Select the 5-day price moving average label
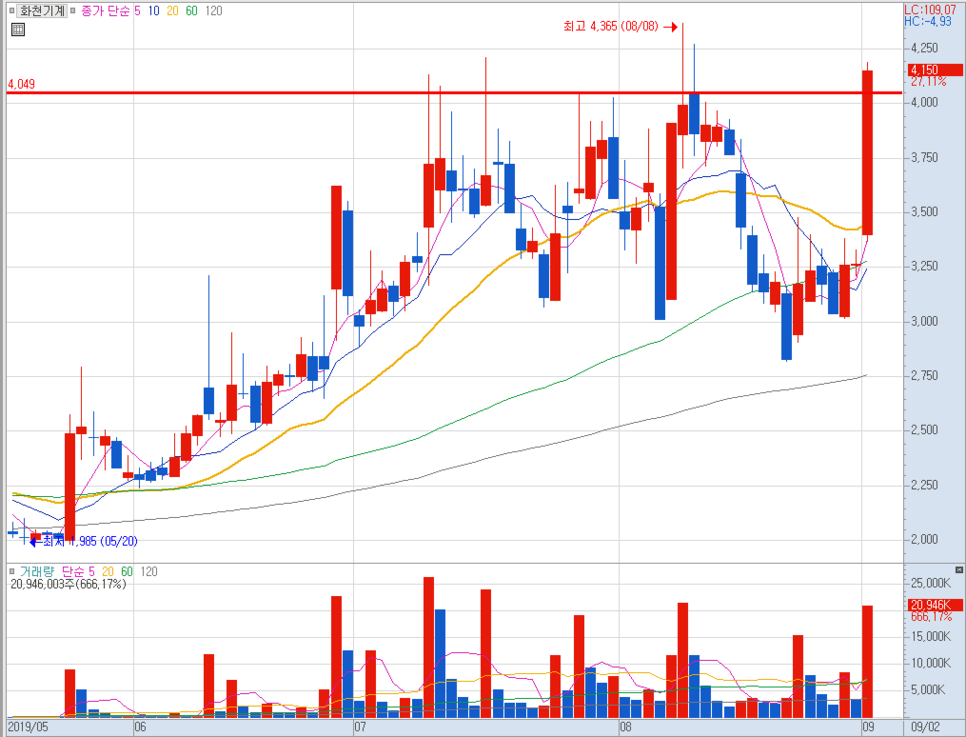This screenshot has width=966, height=737. tap(137, 10)
